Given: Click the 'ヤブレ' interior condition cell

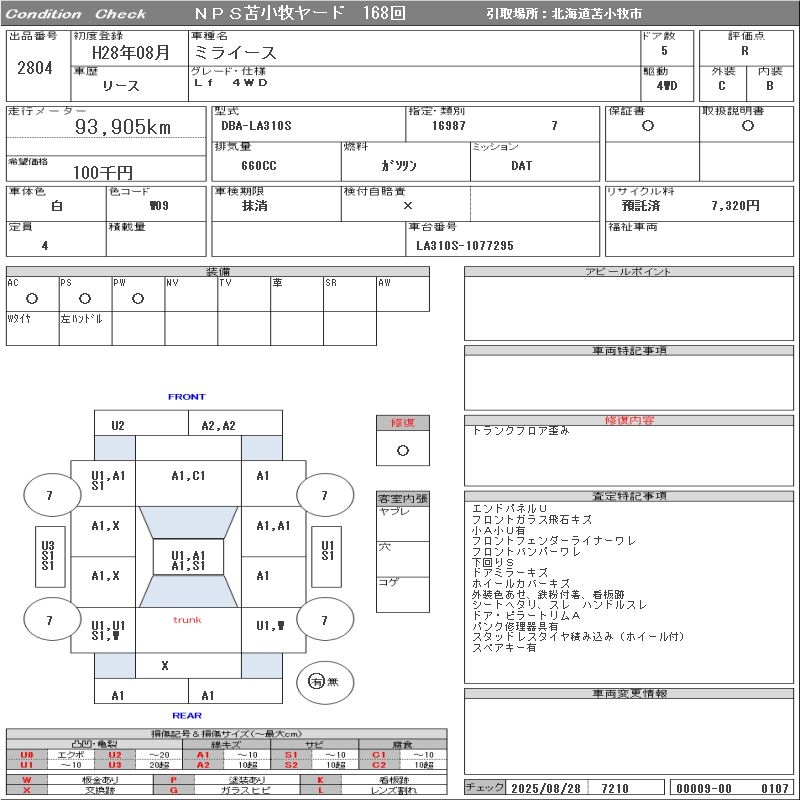Looking at the screenshot, I should tap(403, 523).
